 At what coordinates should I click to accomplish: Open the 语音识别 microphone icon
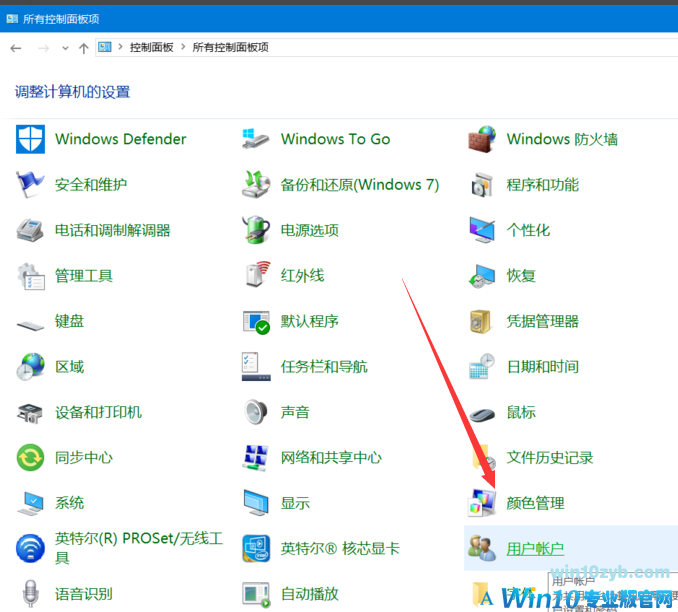click(x=30, y=594)
